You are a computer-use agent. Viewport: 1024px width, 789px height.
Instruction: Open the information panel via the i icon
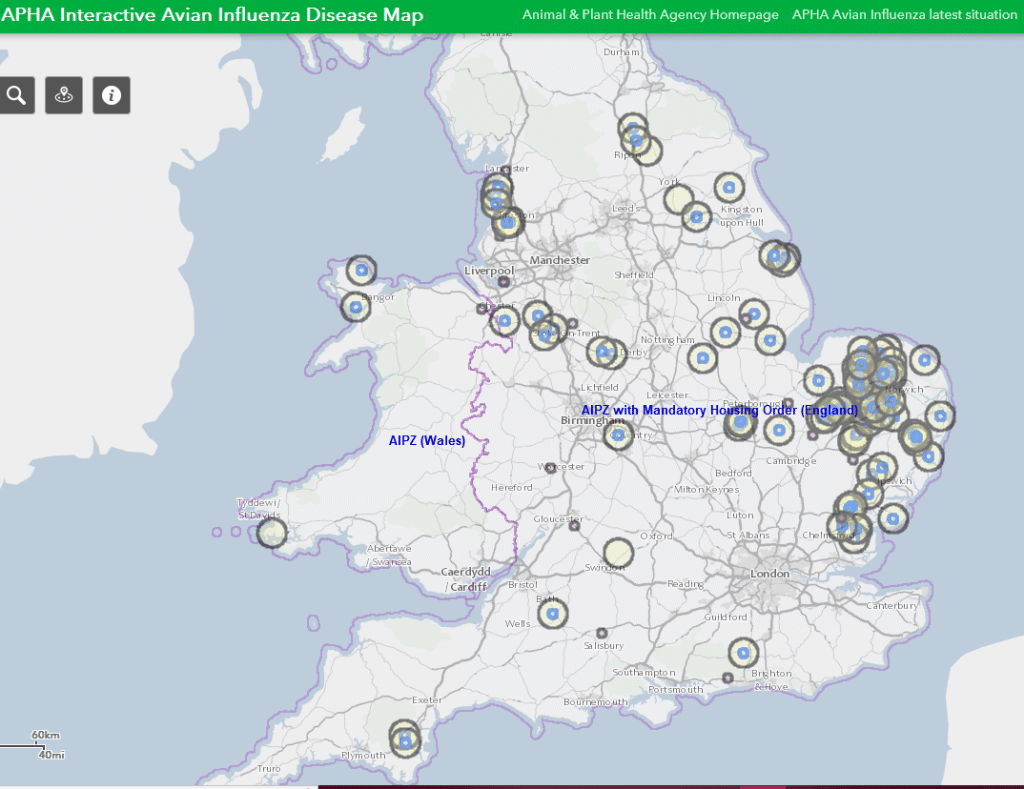point(111,95)
